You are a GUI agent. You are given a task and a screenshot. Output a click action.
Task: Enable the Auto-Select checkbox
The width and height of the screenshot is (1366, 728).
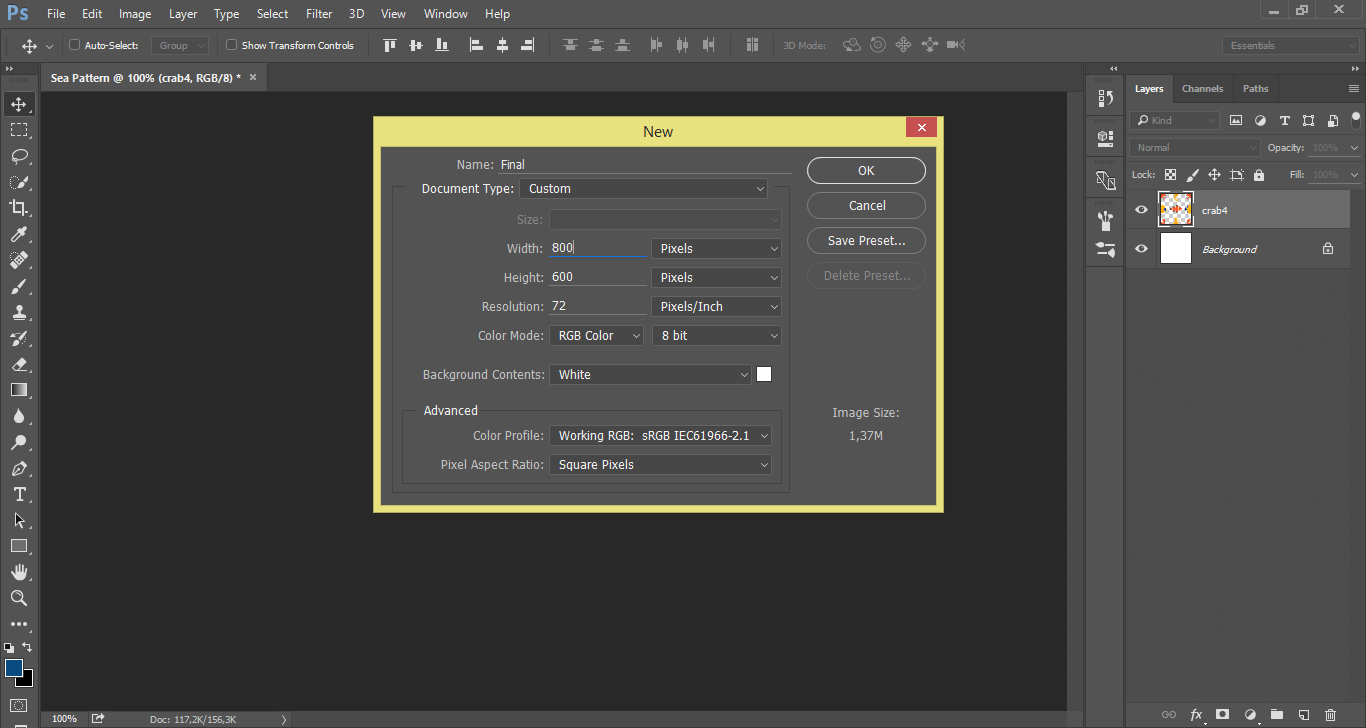(x=75, y=44)
